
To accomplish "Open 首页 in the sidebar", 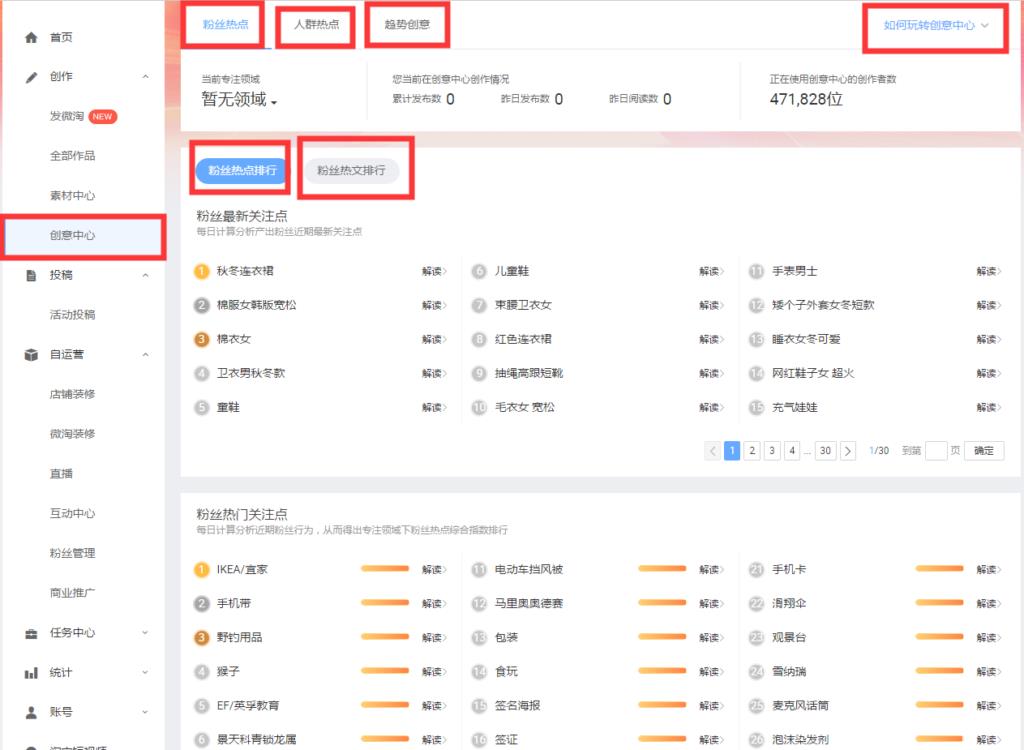I will click(61, 37).
